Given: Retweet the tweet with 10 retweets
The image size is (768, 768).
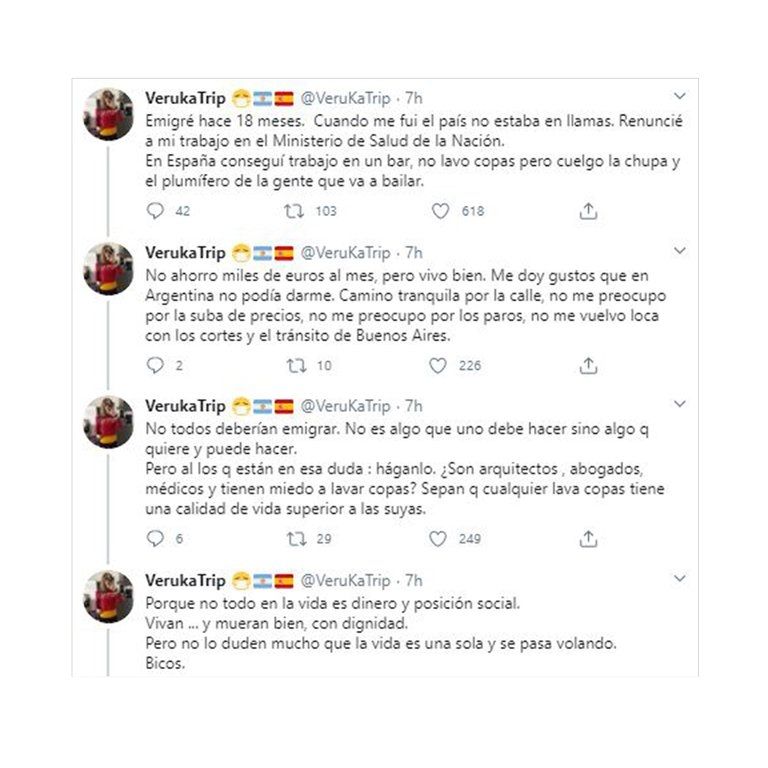Looking at the screenshot, I should 295,366.
